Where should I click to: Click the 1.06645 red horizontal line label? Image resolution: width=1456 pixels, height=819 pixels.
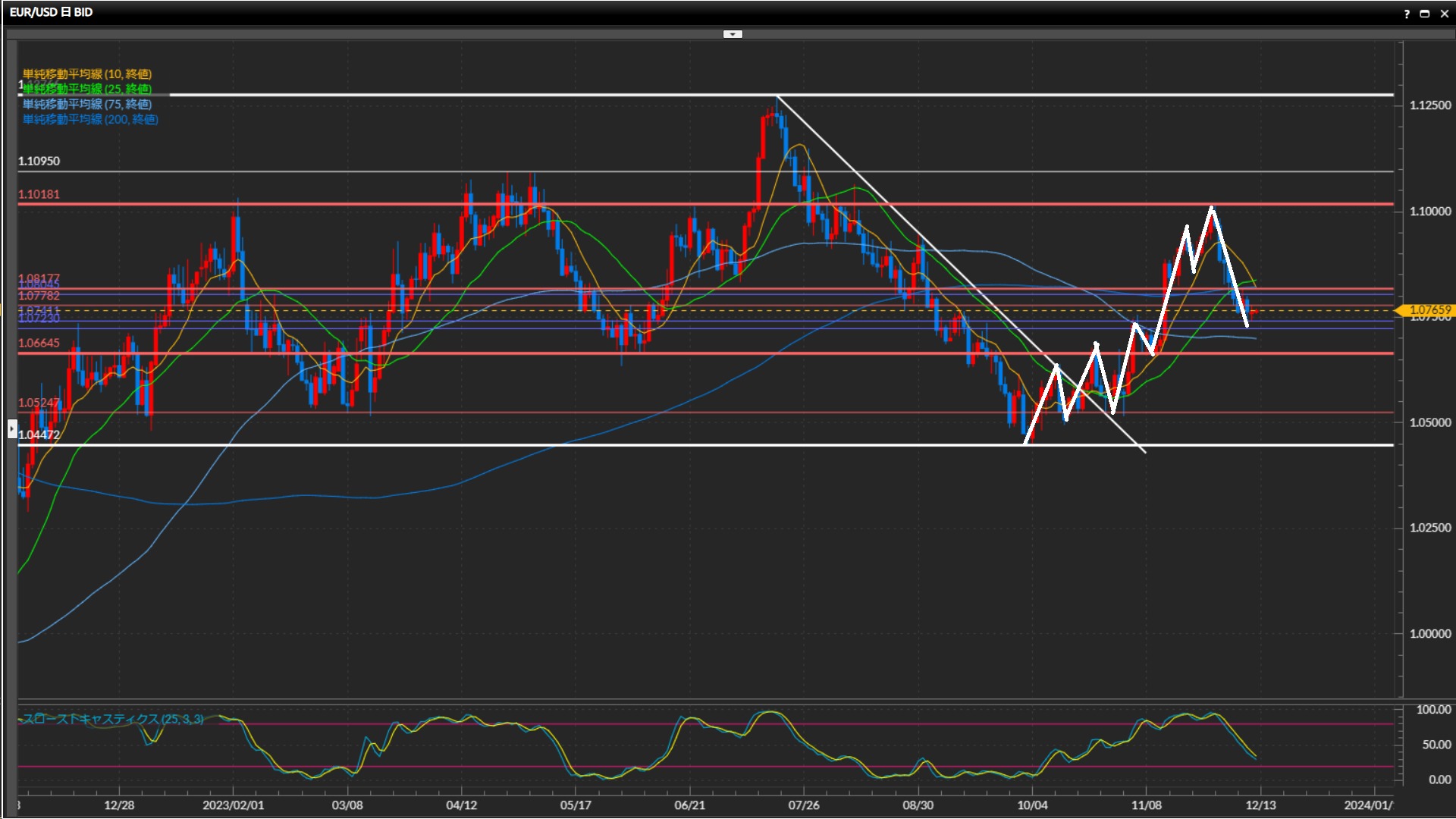[39, 343]
